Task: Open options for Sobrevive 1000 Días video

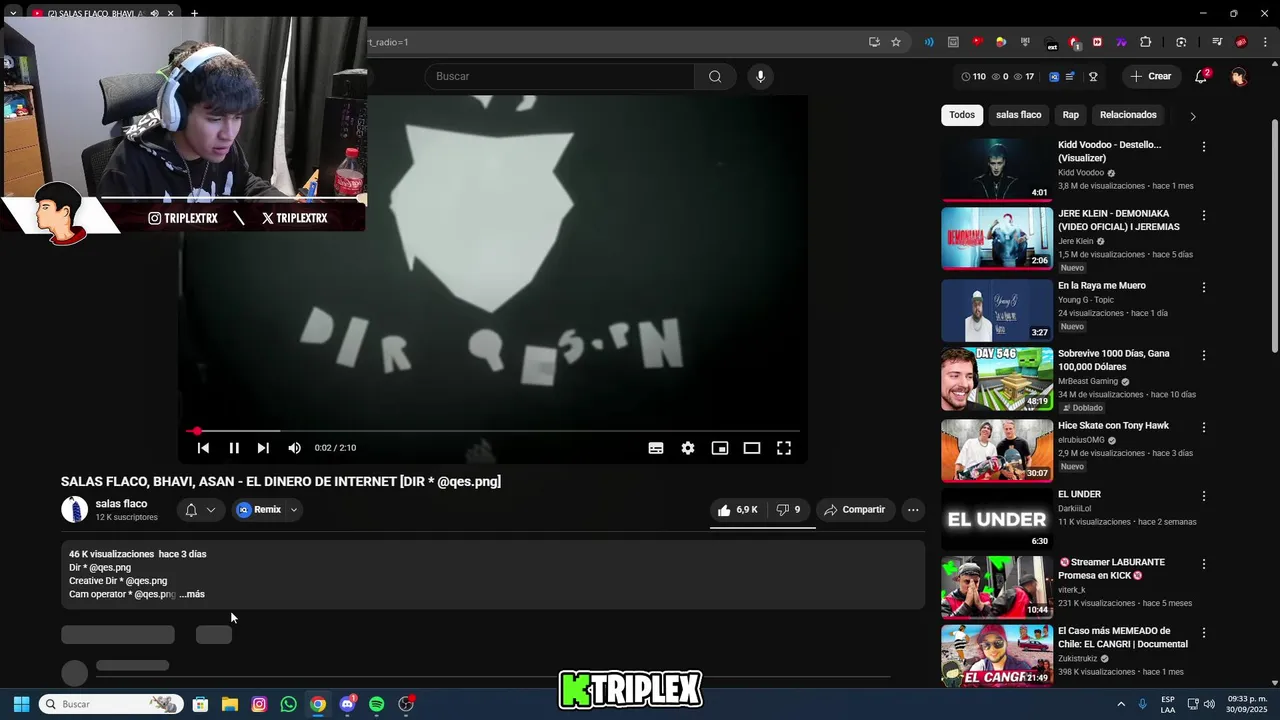Action: point(1204,355)
